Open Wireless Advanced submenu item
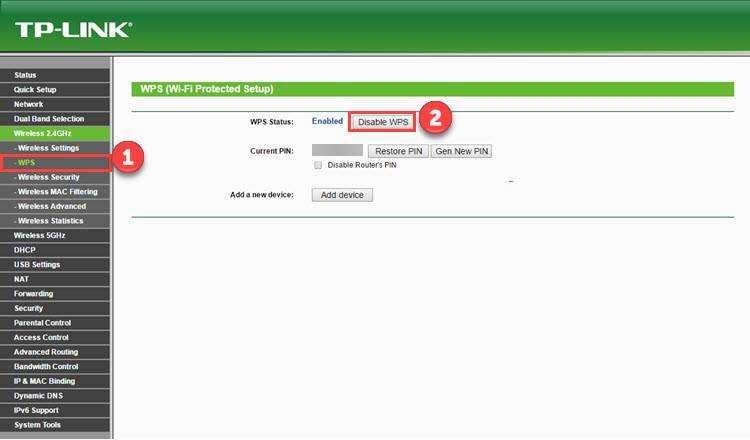 55,206
